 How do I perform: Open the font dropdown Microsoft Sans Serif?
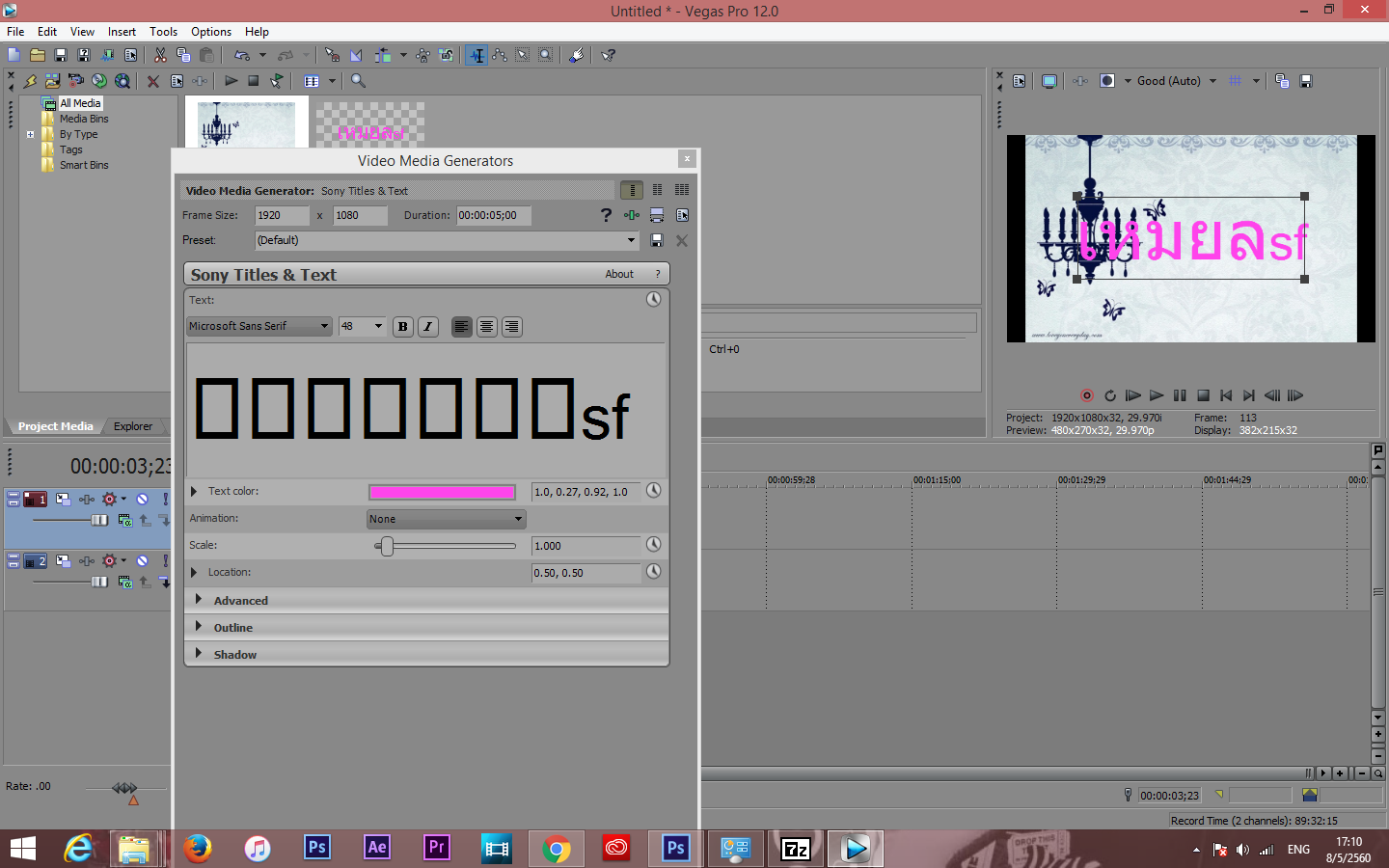(x=259, y=326)
